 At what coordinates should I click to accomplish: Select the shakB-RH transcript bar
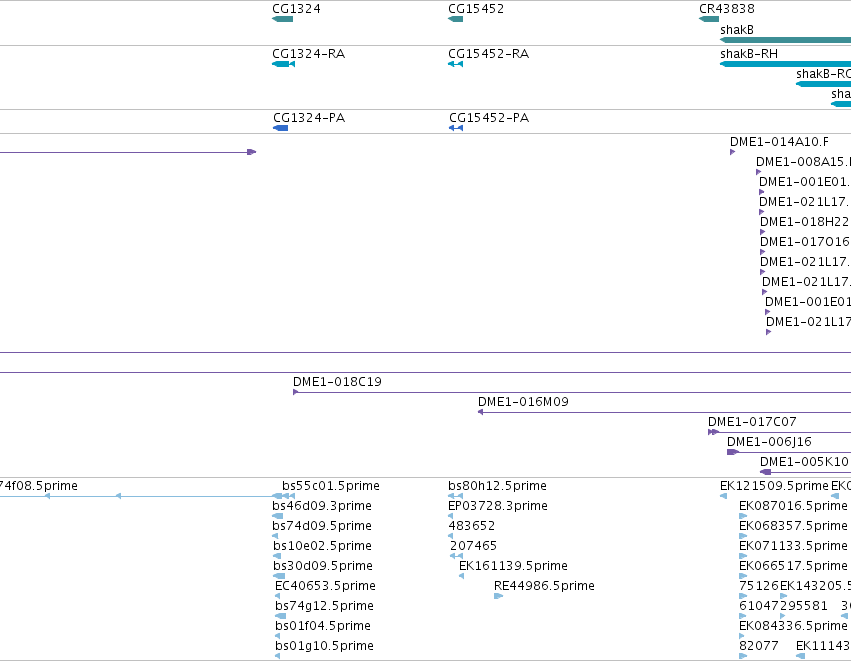click(785, 64)
